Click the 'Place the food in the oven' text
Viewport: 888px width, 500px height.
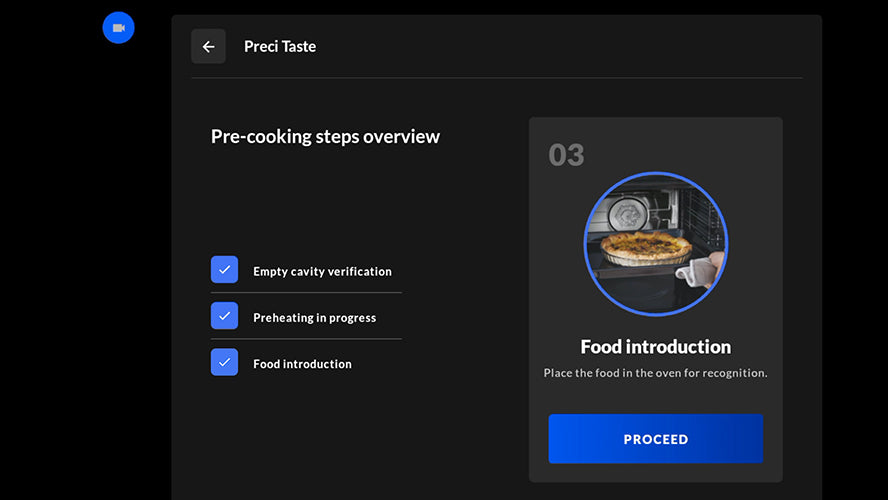655,373
